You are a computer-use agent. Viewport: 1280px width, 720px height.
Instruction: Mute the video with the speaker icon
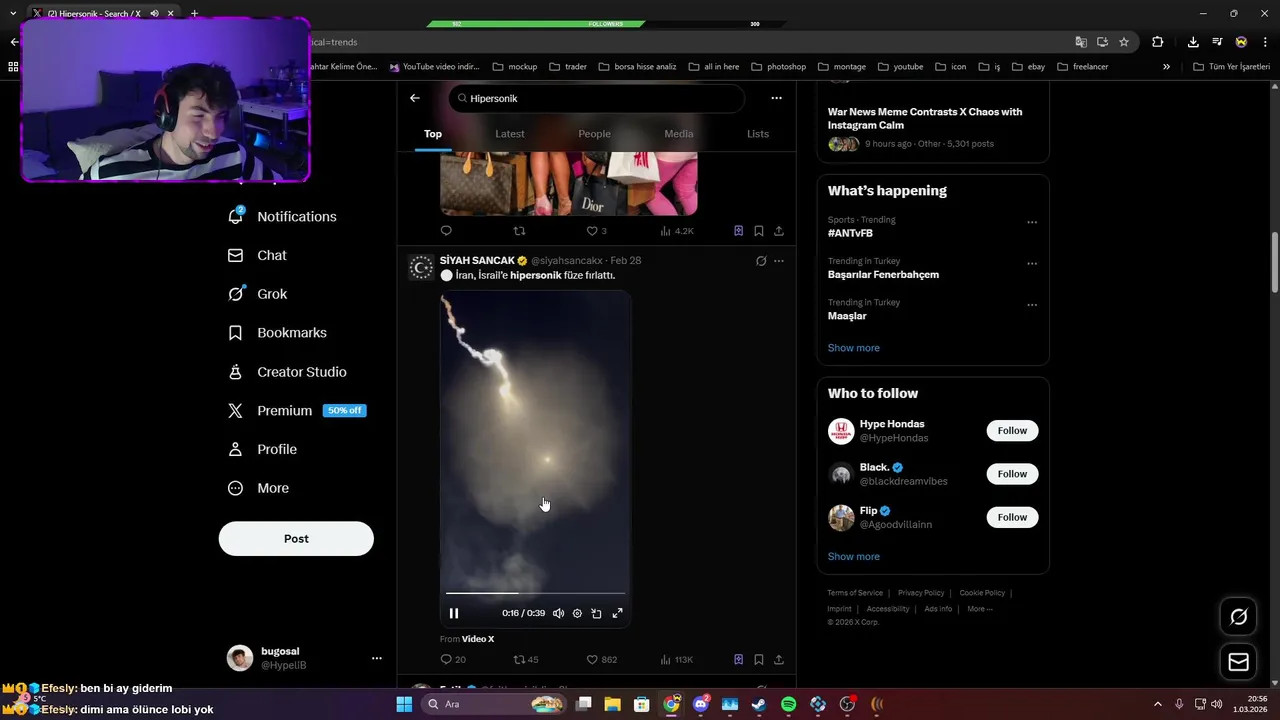click(558, 613)
